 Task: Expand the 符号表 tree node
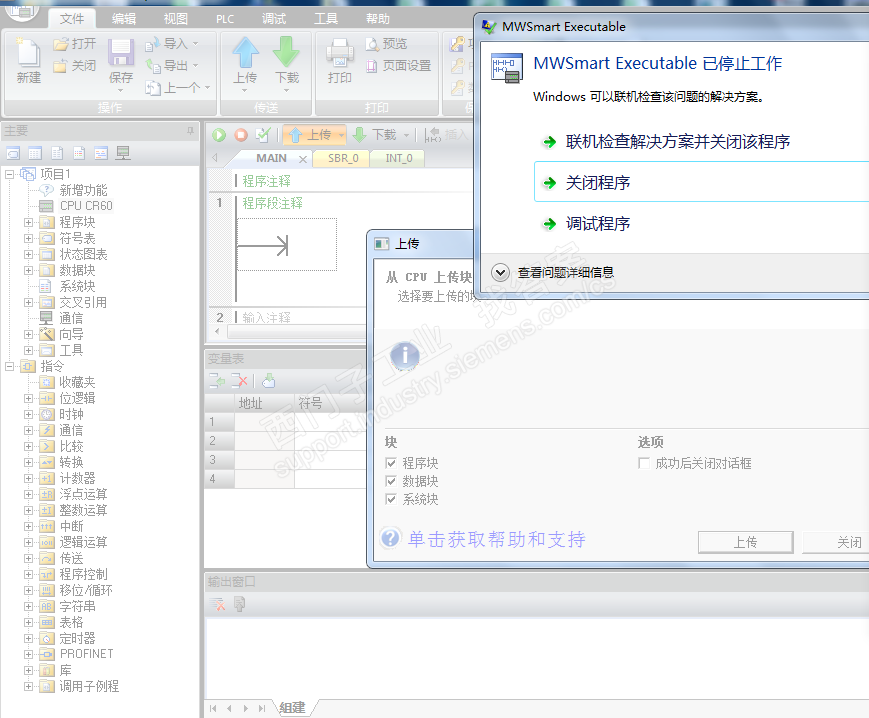28,238
